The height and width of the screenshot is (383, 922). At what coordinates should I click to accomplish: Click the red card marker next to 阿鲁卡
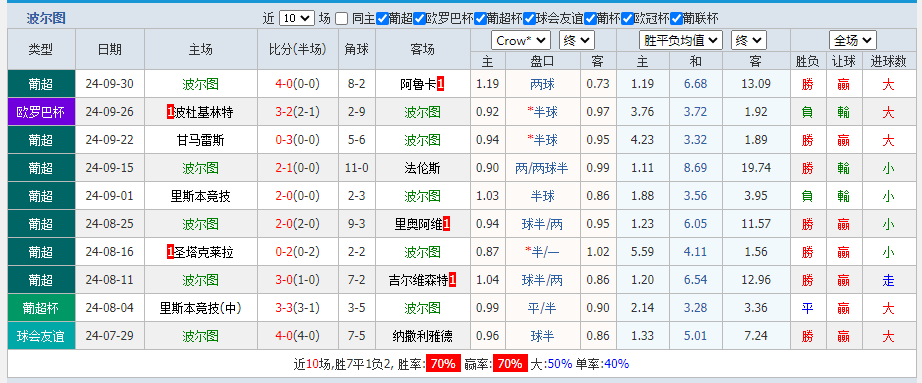[440, 84]
